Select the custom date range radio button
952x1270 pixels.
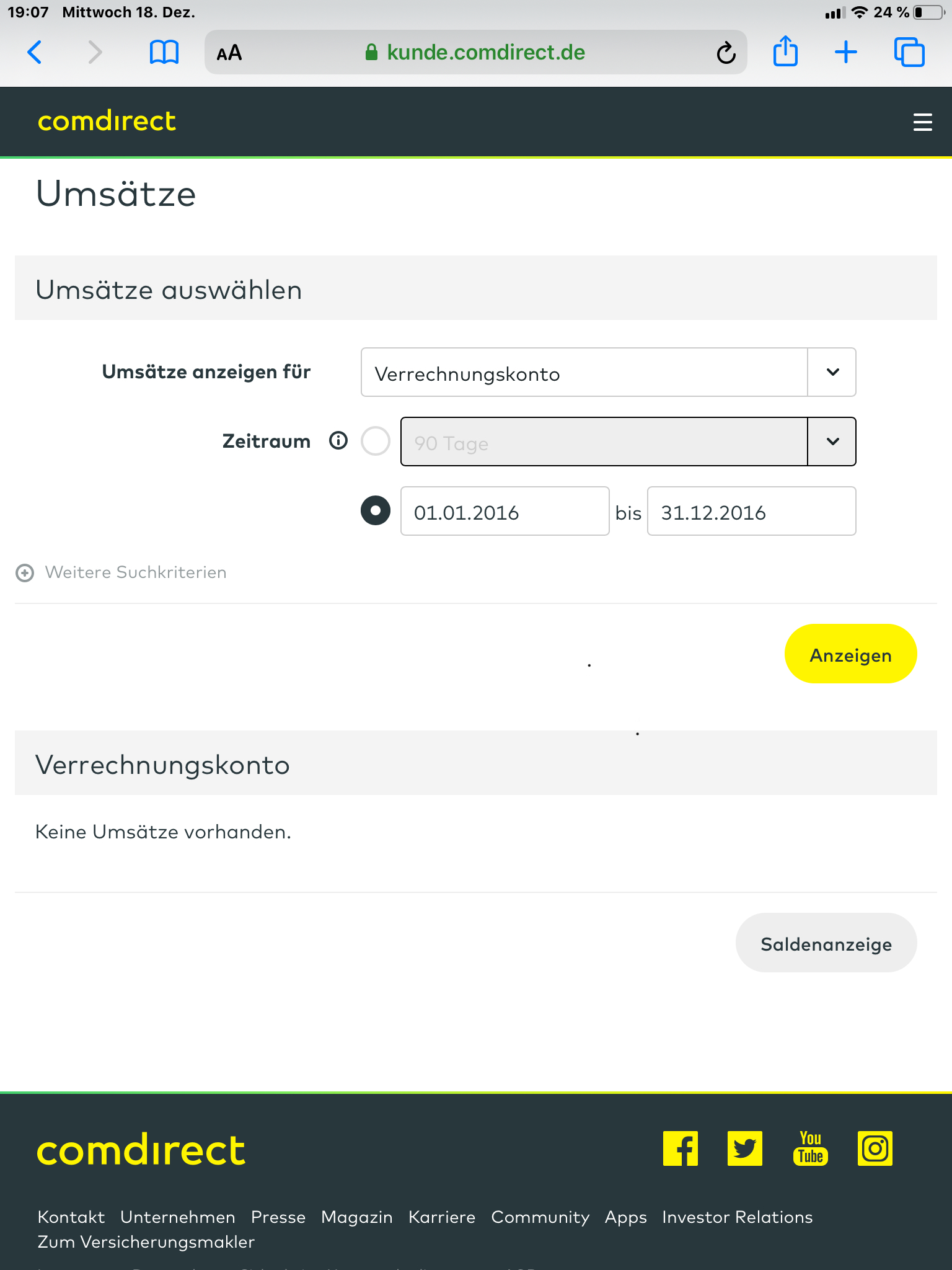[376, 510]
